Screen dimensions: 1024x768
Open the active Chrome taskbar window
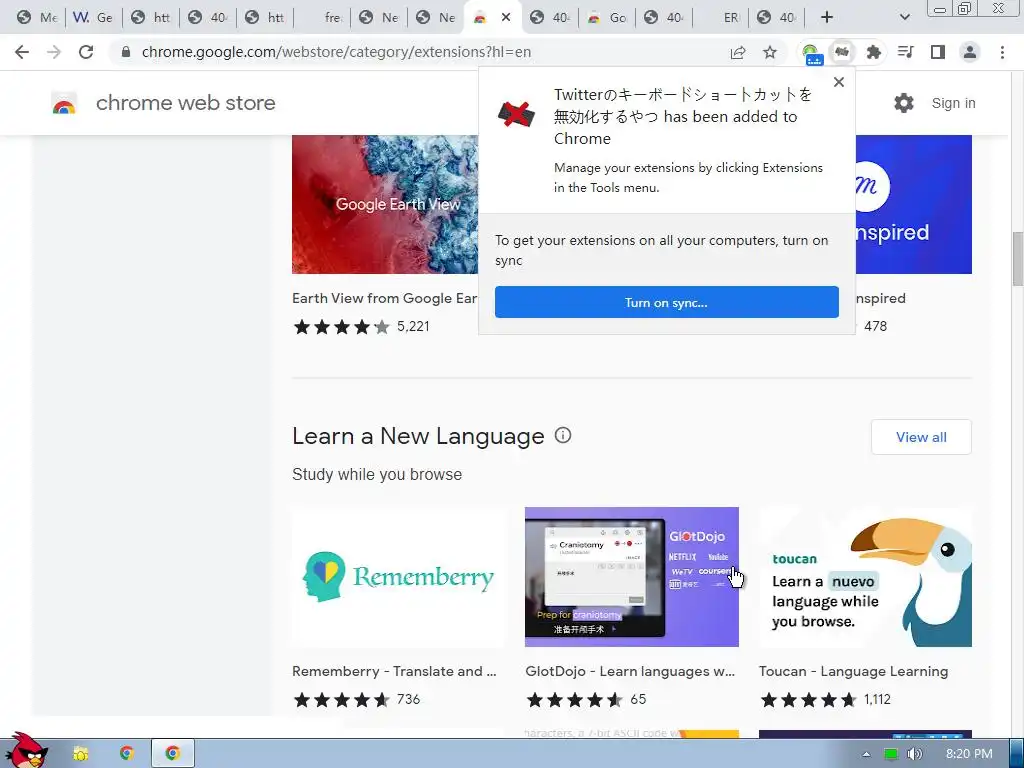[172, 754]
